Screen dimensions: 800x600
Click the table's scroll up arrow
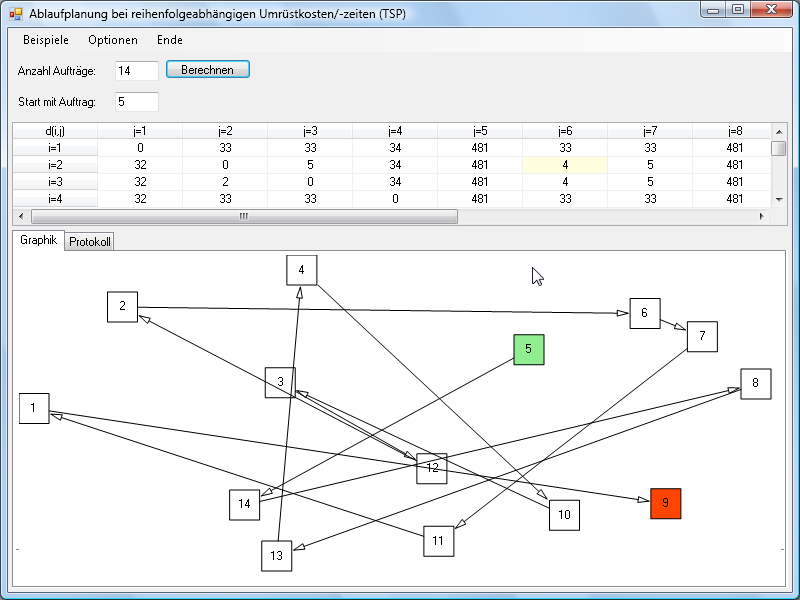point(778,131)
